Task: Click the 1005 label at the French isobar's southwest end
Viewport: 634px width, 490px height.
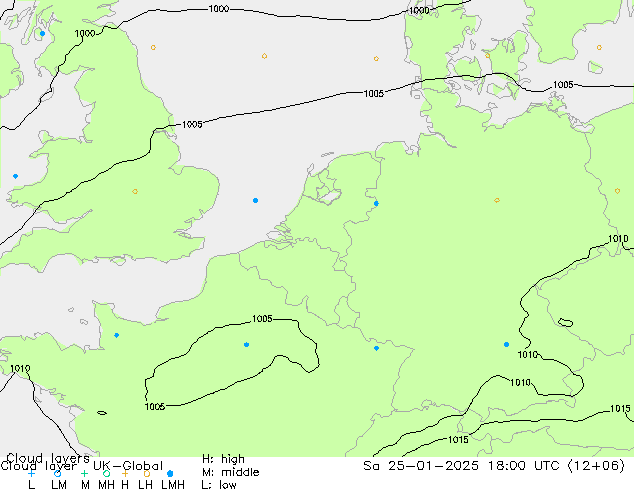Action: 155,406
